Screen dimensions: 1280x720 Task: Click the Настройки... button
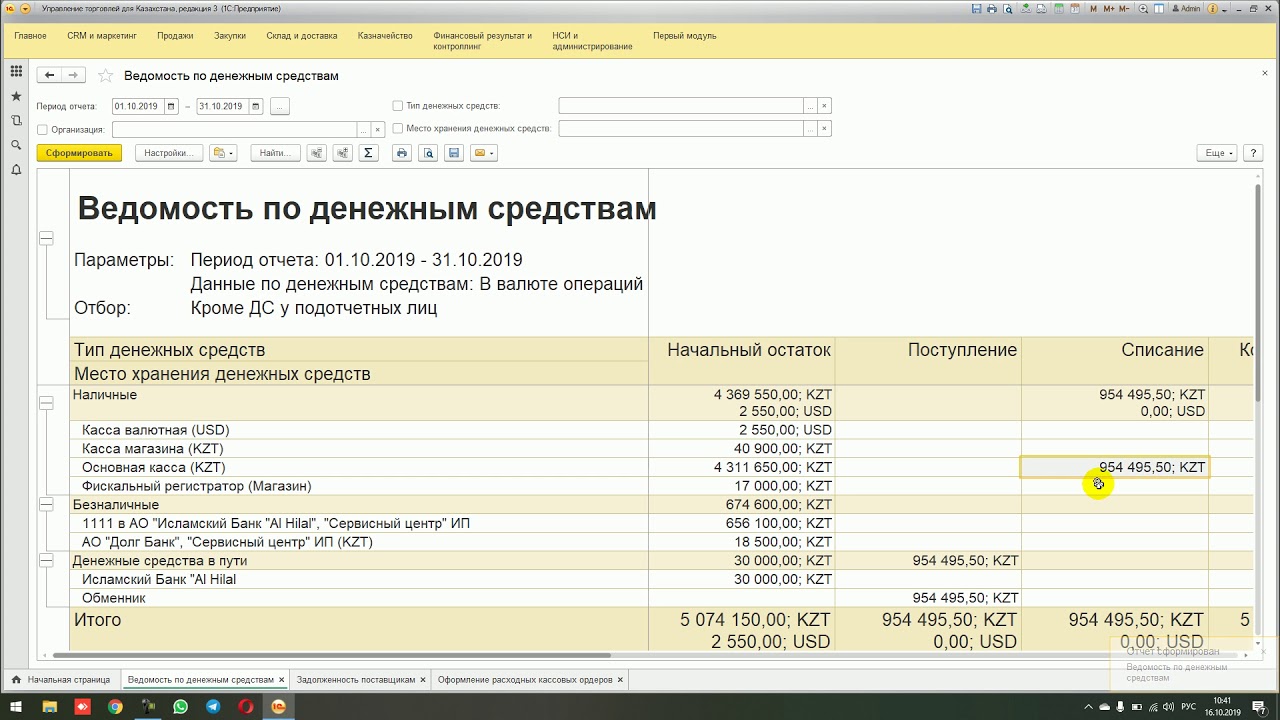click(x=168, y=153)
